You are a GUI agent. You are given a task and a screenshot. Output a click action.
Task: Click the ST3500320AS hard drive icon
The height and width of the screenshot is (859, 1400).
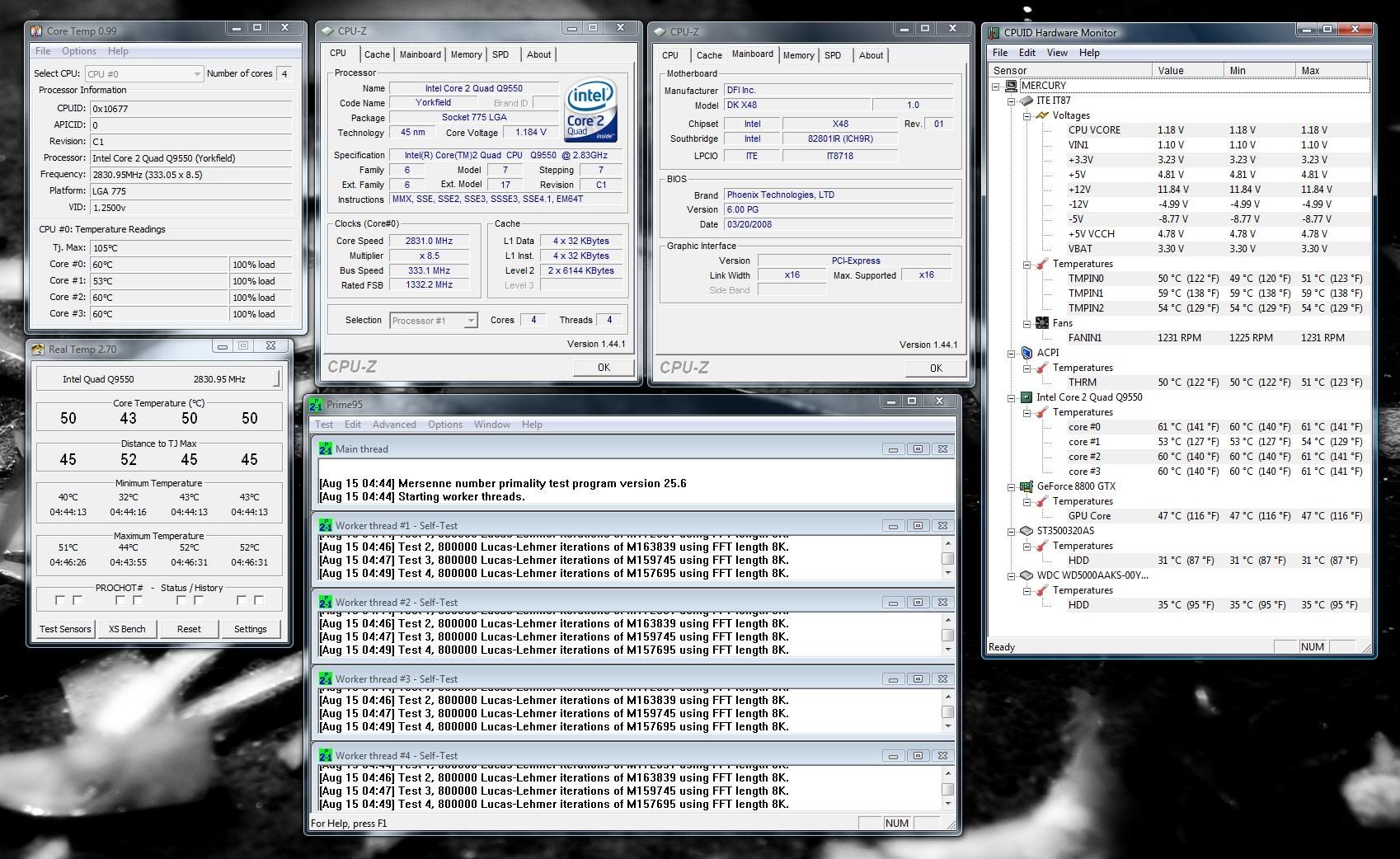coord(1027,531)
